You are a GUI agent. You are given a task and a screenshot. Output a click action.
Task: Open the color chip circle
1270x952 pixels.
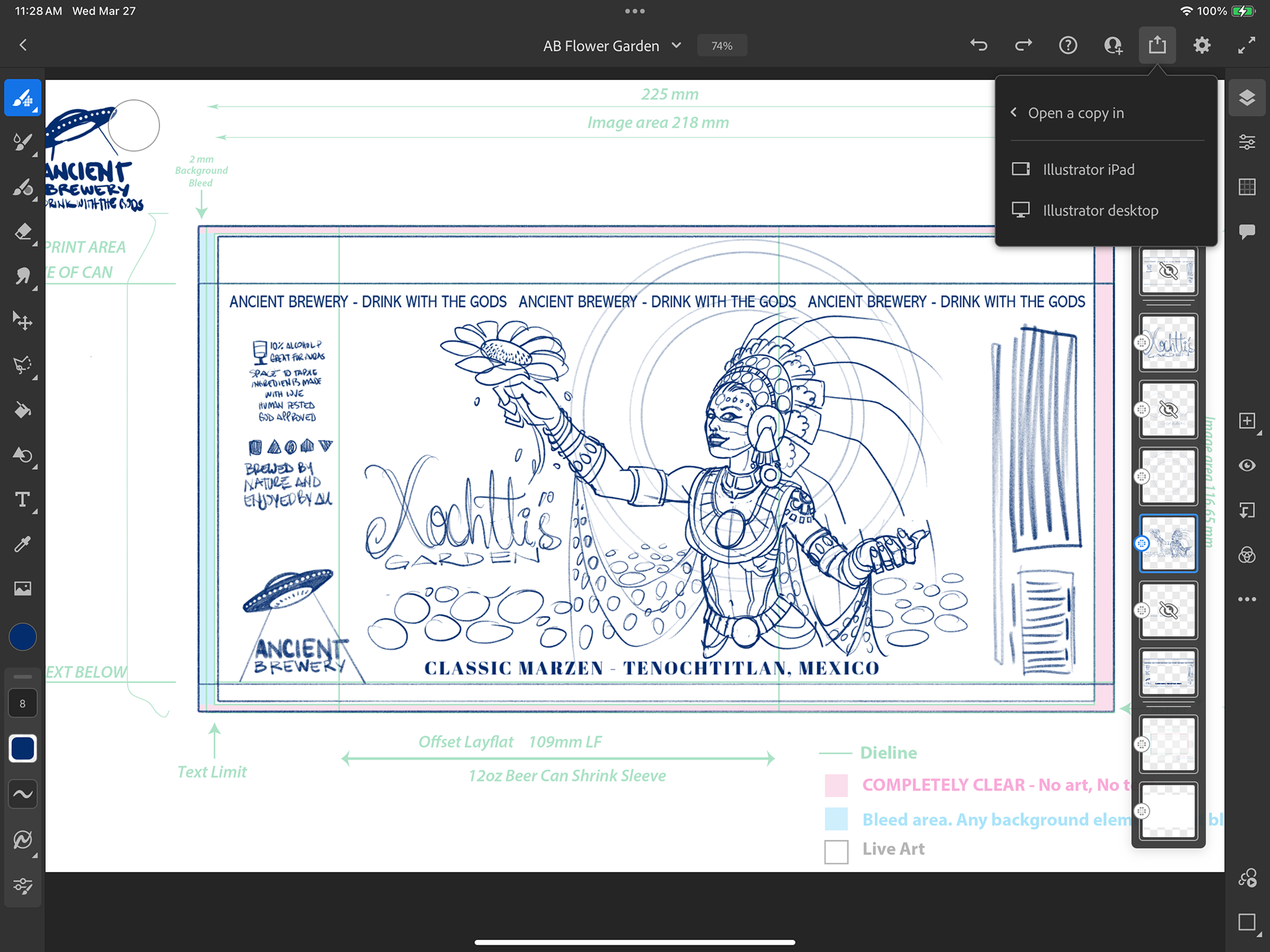[22, 637]
